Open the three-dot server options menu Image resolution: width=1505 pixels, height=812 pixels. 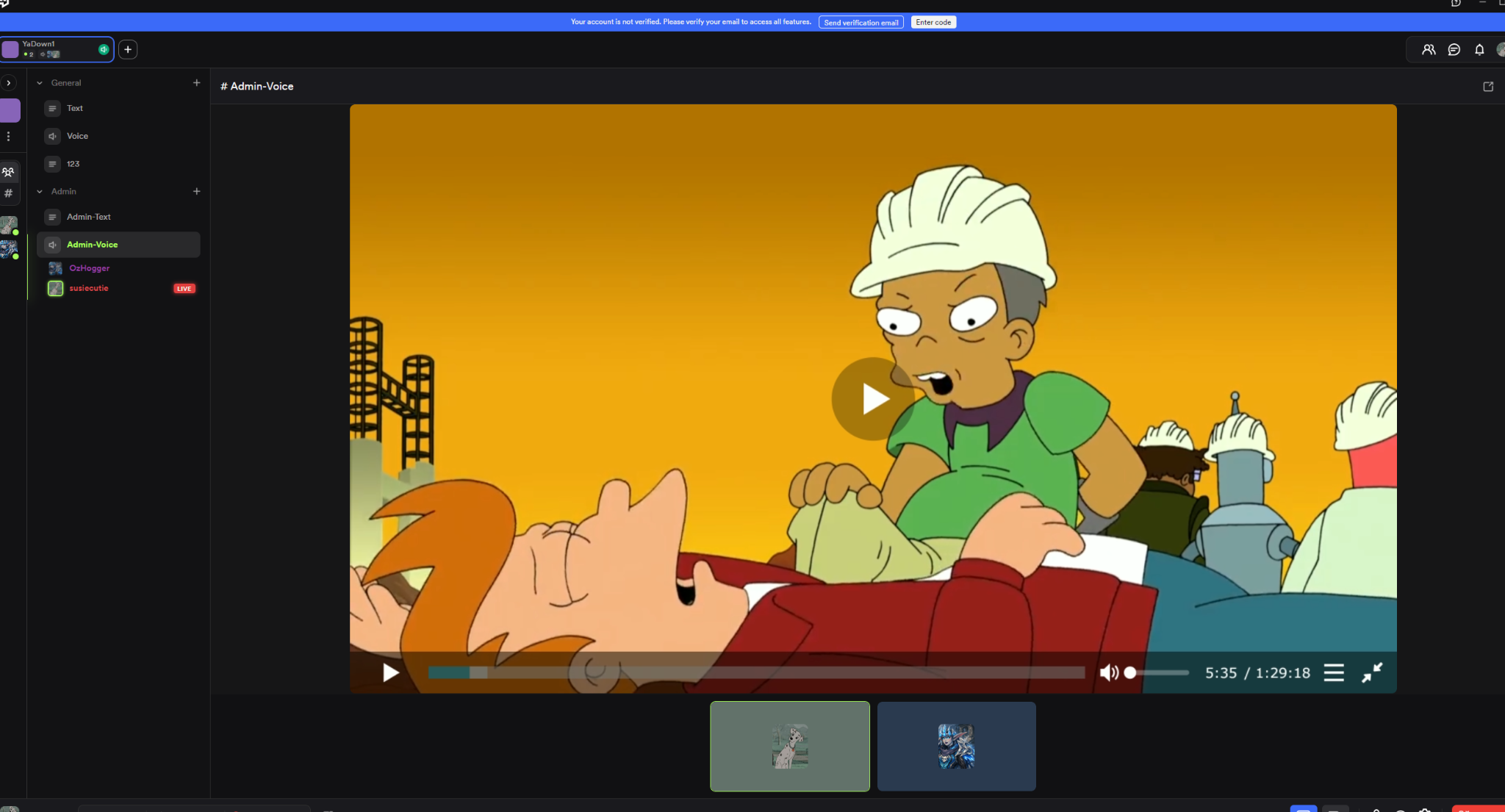tap(8, 136)
